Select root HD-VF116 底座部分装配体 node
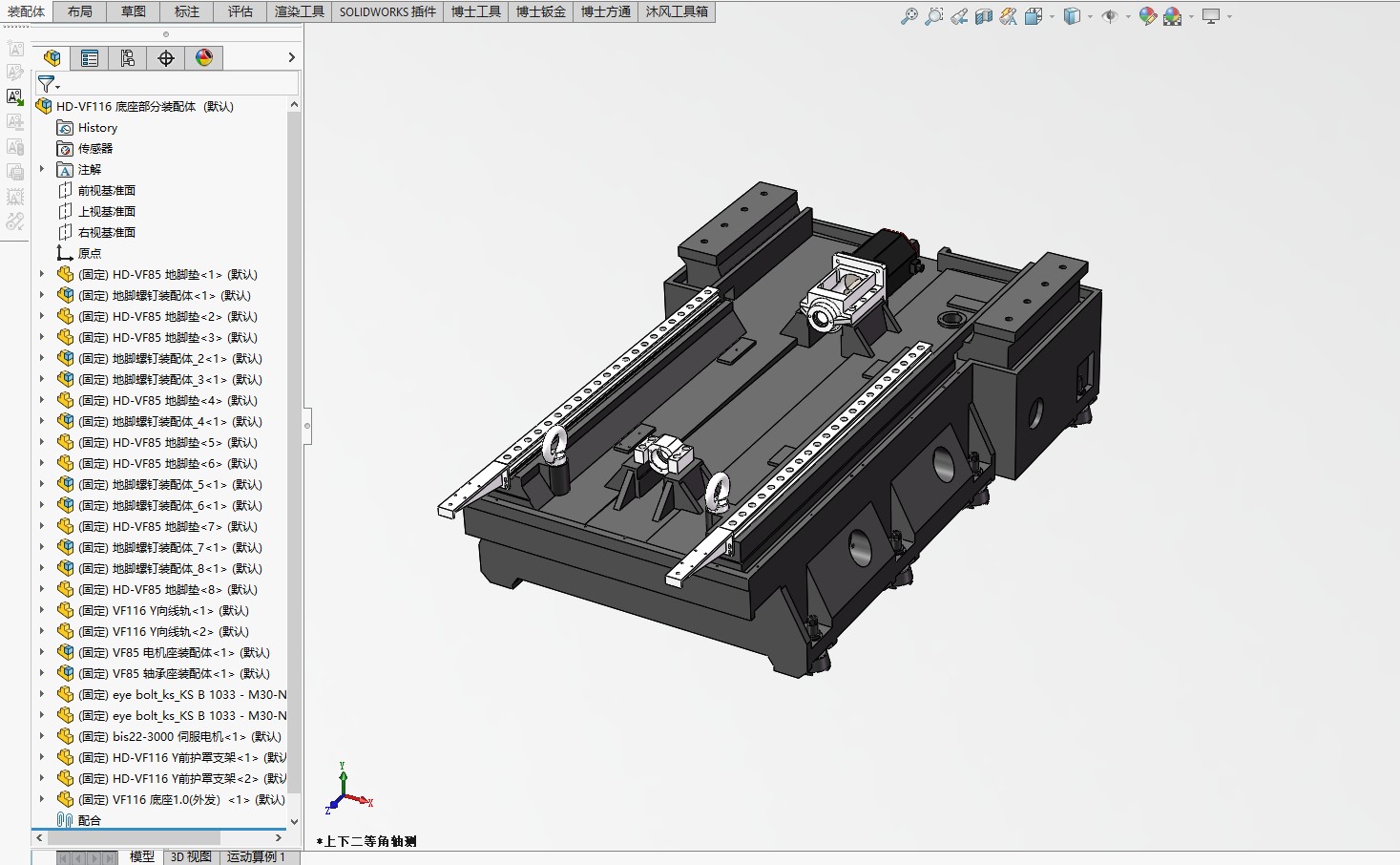This screenshot has height=865, width=1400. click(135, 107)
